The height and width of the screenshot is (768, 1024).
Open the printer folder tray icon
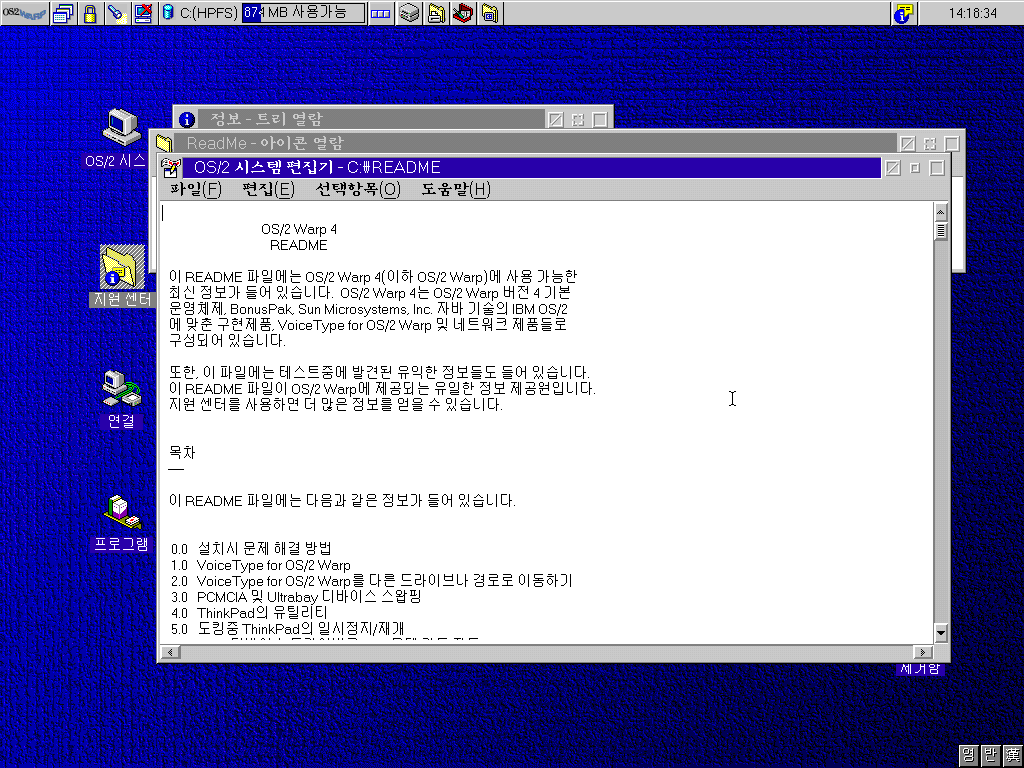tap(436, 13)
